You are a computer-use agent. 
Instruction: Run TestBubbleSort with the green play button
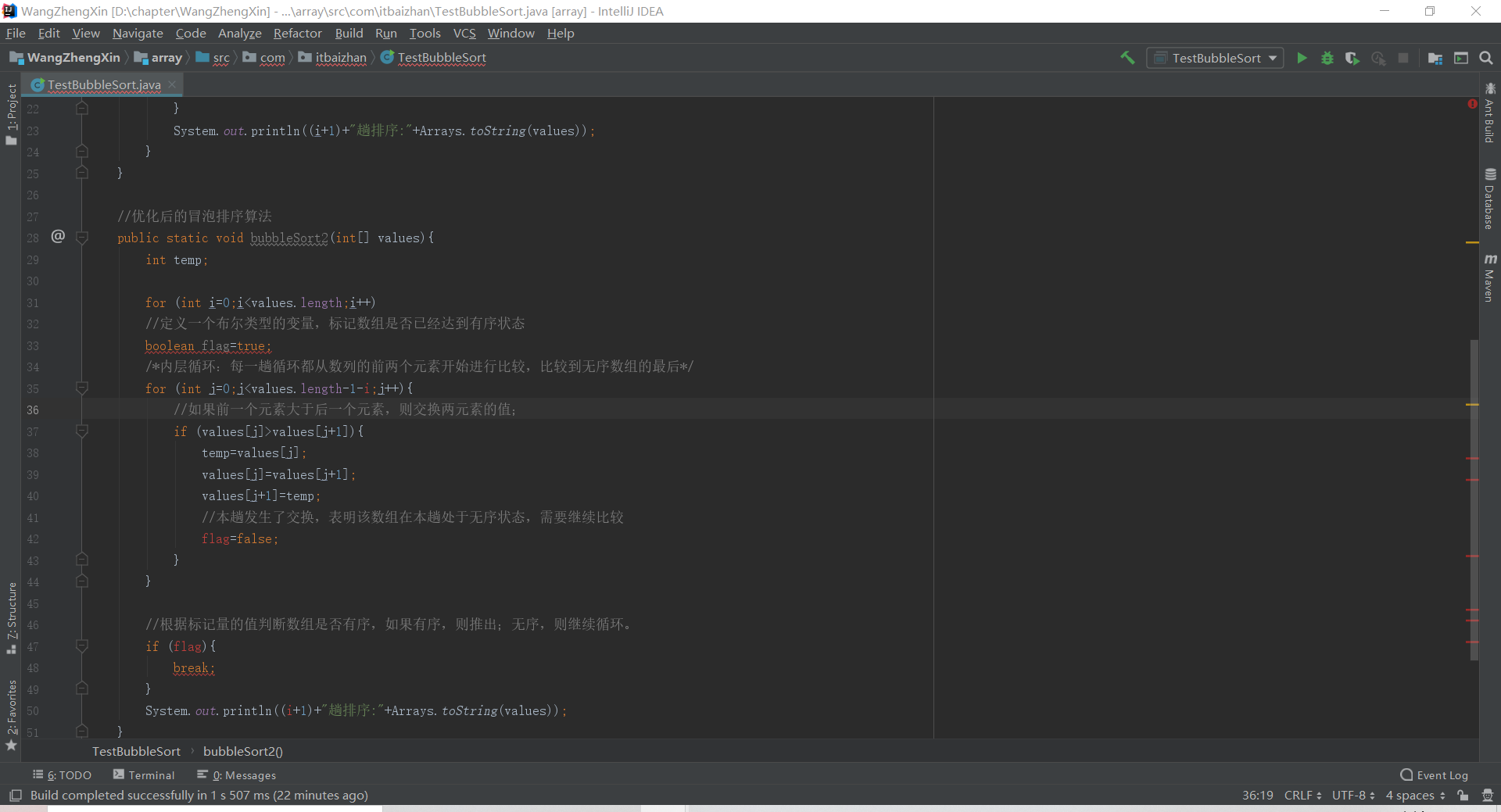click(1302, 58)
